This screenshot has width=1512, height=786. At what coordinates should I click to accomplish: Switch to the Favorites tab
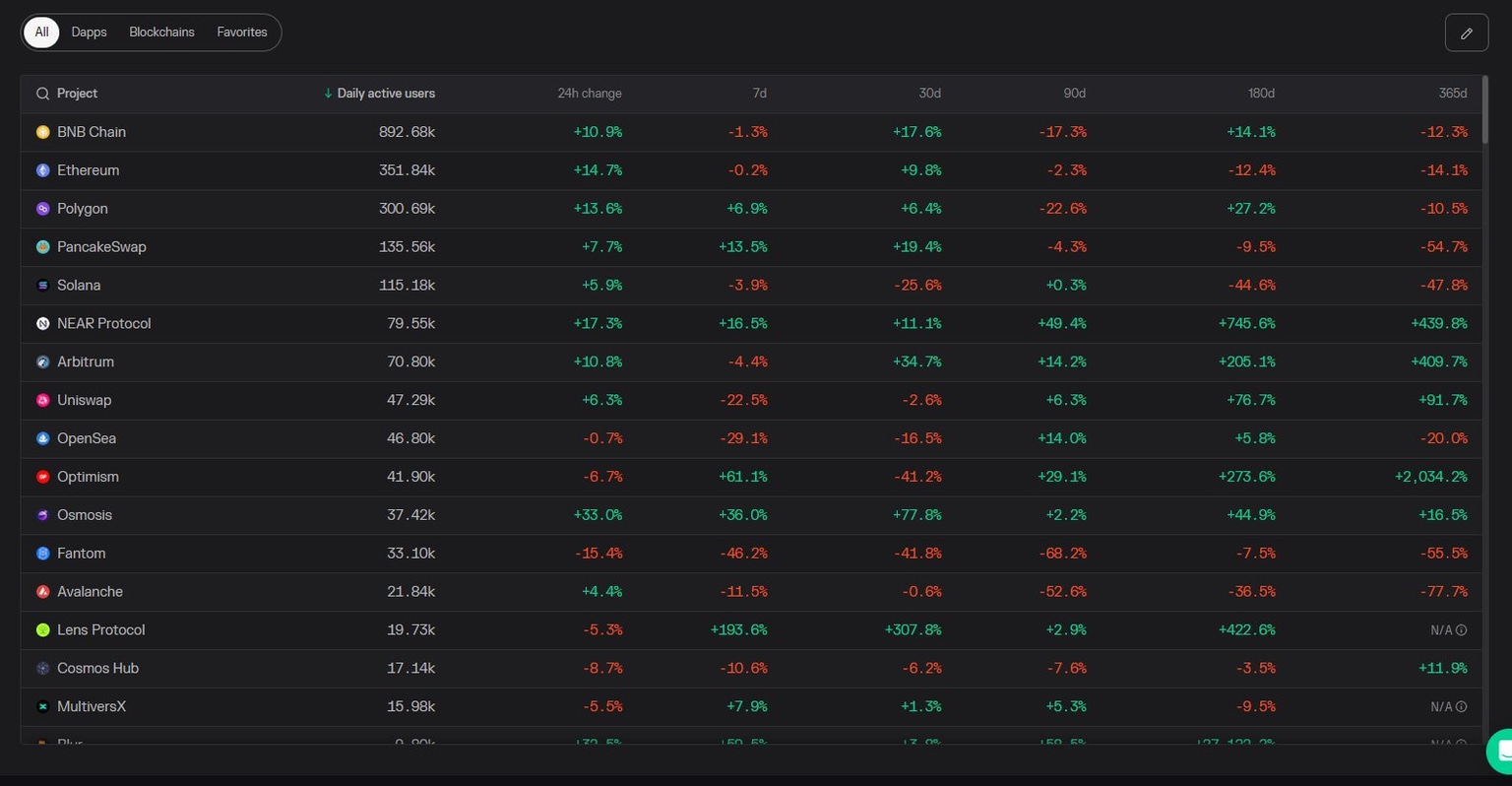tap(241, 32)
